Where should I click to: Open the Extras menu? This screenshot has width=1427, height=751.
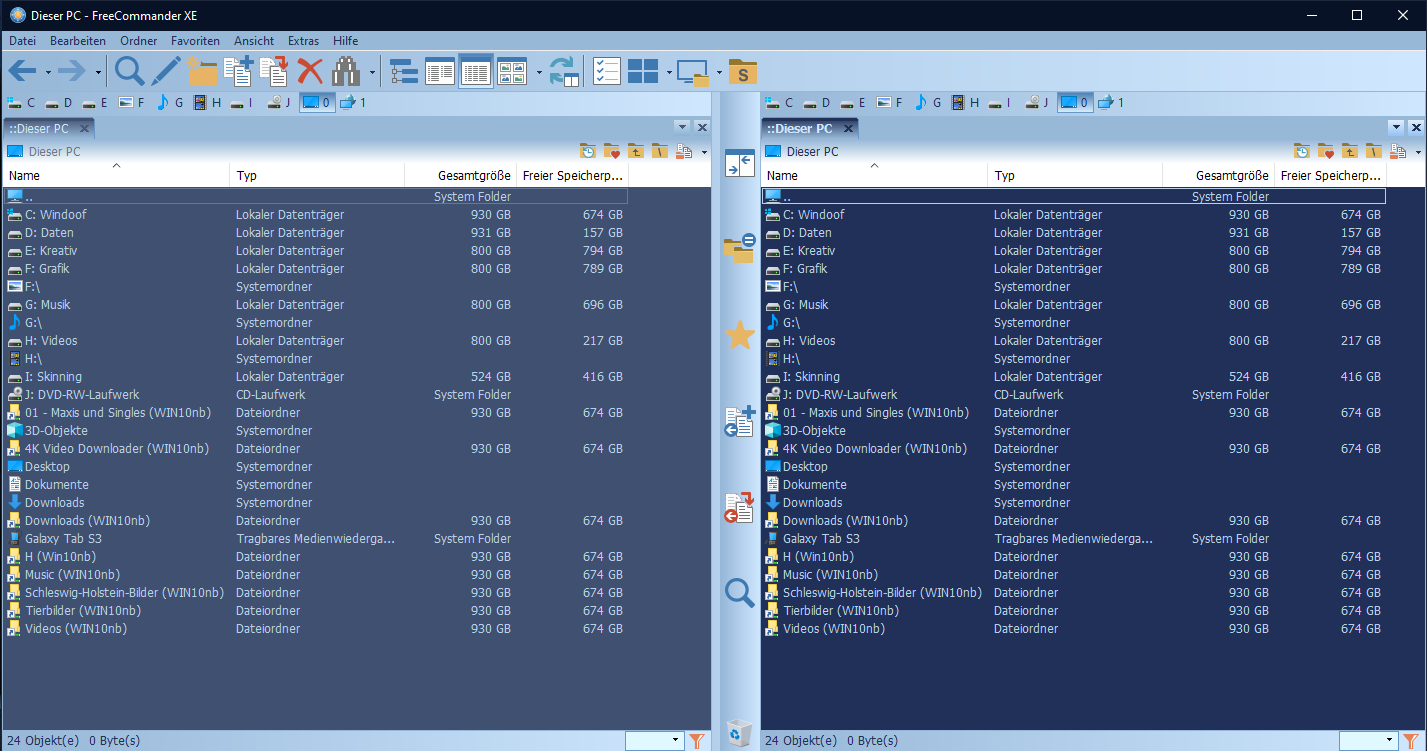point(303,41)
